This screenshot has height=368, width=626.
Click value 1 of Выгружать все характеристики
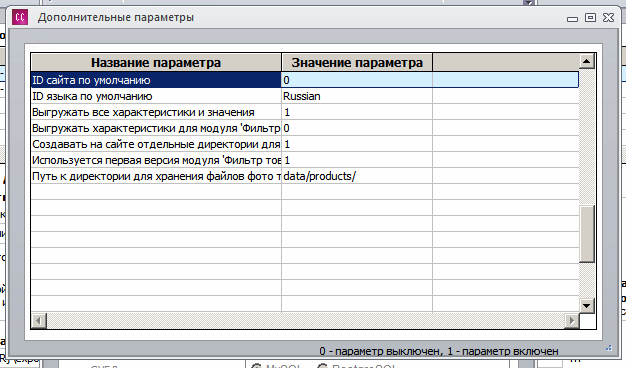point(357,112)
